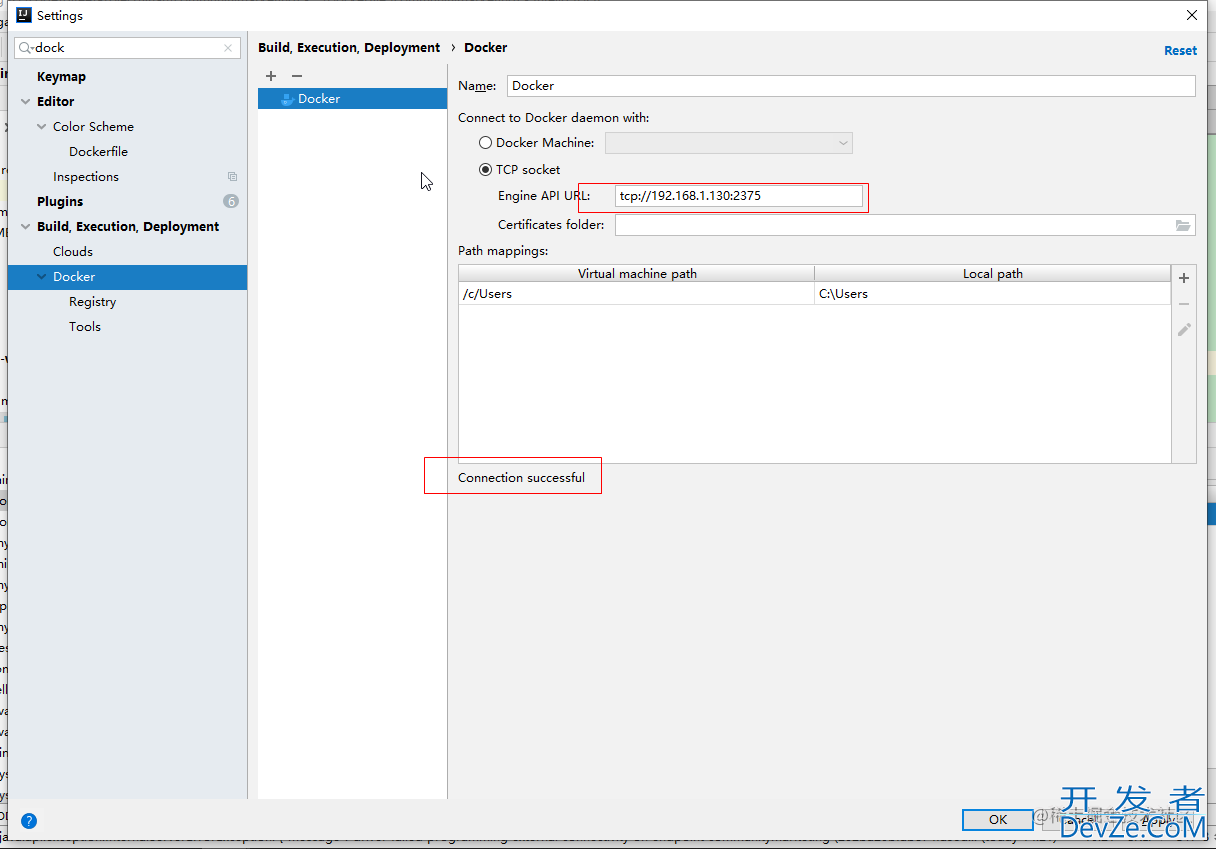Select the TCP socket radio button
This screenshot has width=1216, height=849.
[x=486, y=170]
